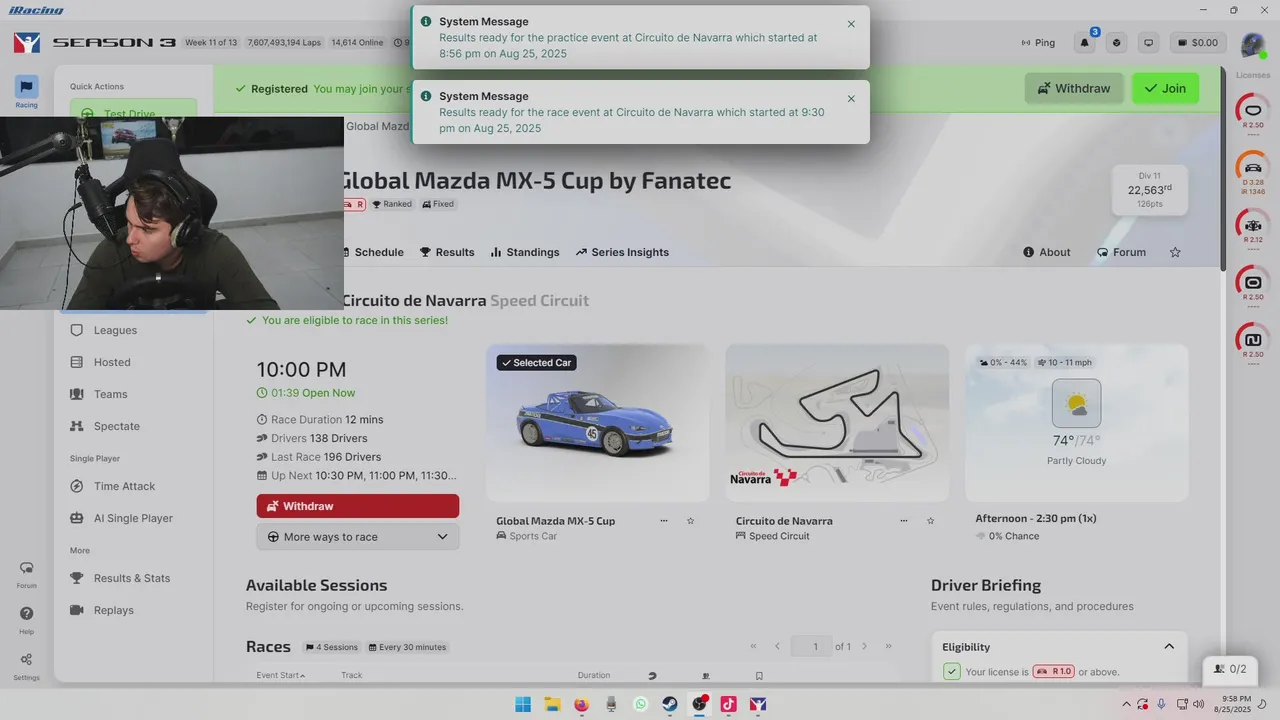Close the practice event system message
The height and width of the screenshot is (720, 1280).
click(x=851, y=24)
